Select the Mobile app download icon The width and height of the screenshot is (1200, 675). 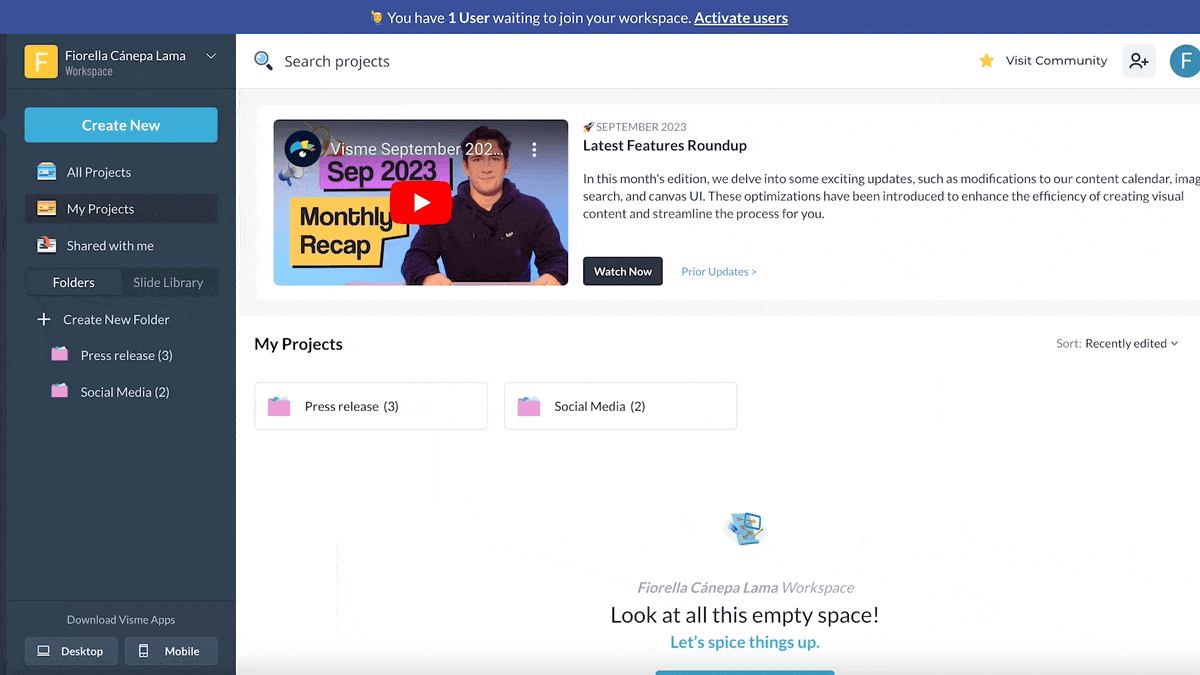coord(145,651)
